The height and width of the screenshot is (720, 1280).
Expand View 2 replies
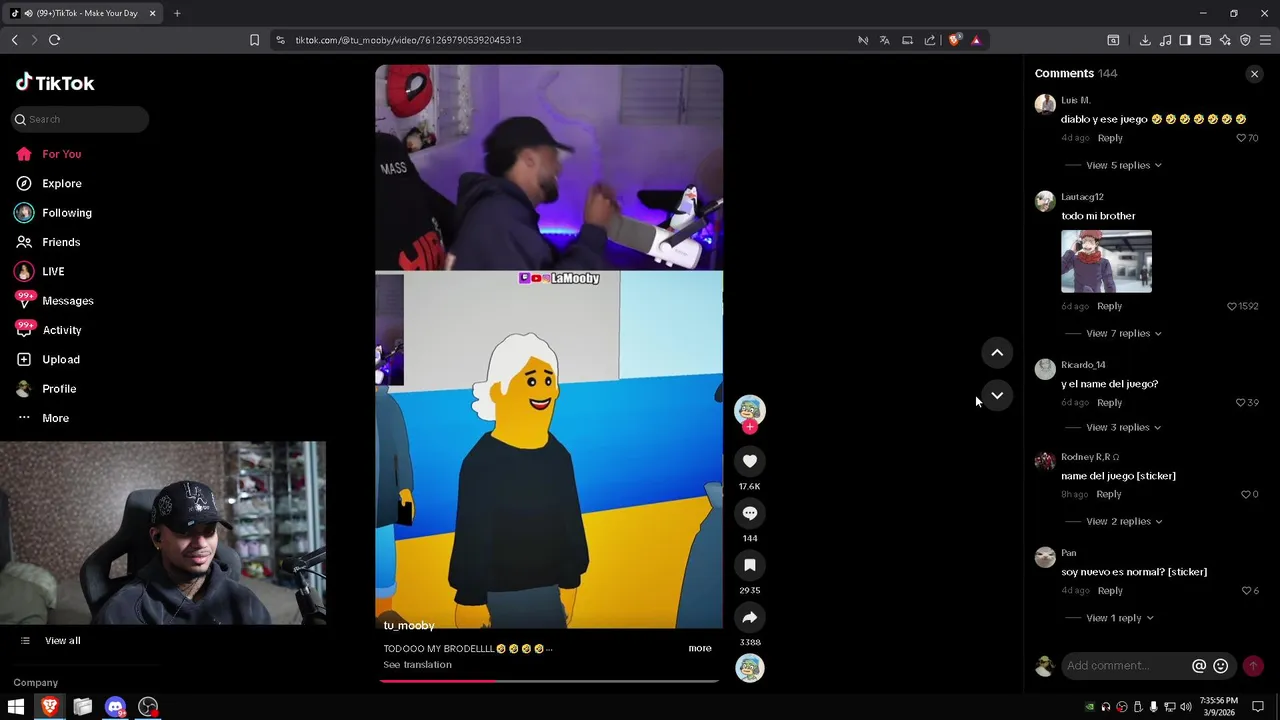[1124, 521]
